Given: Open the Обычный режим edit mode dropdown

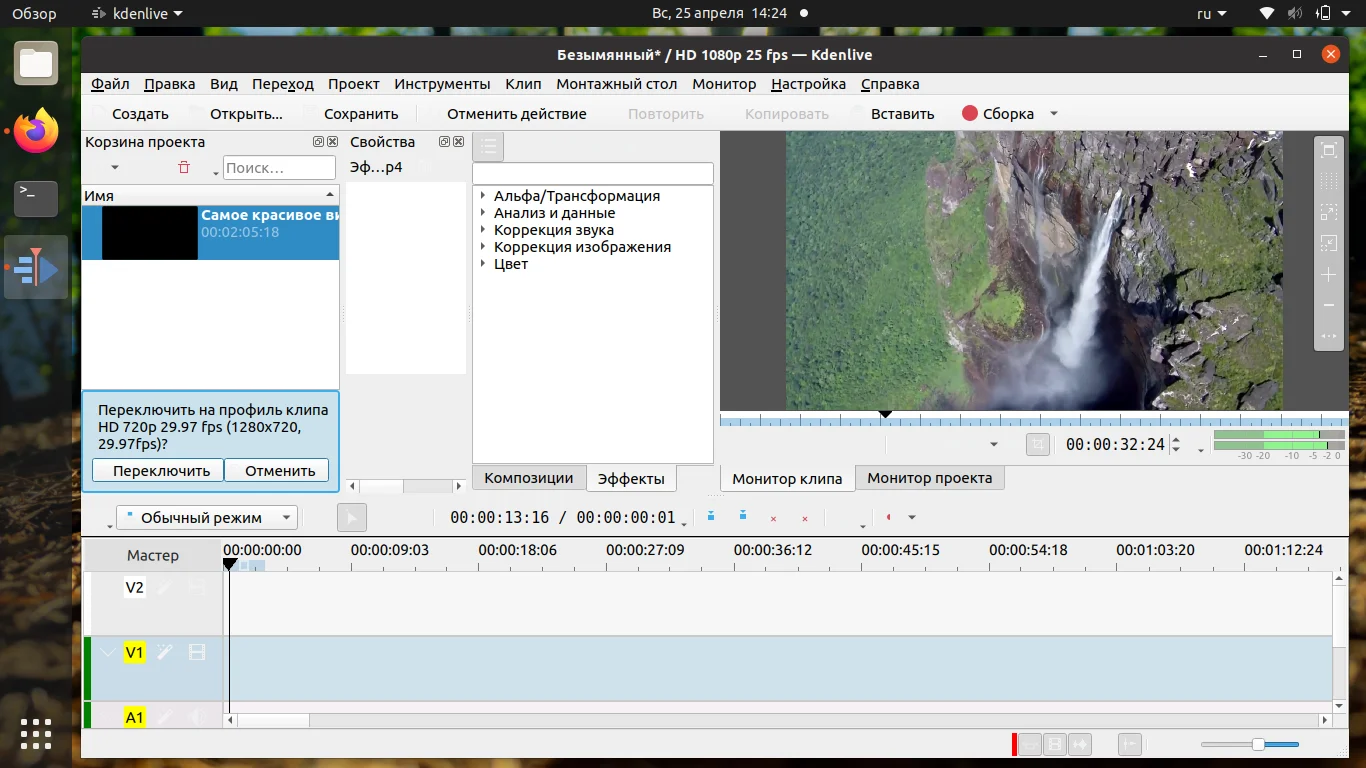Looking at the screenshot, I should (207, 518).
